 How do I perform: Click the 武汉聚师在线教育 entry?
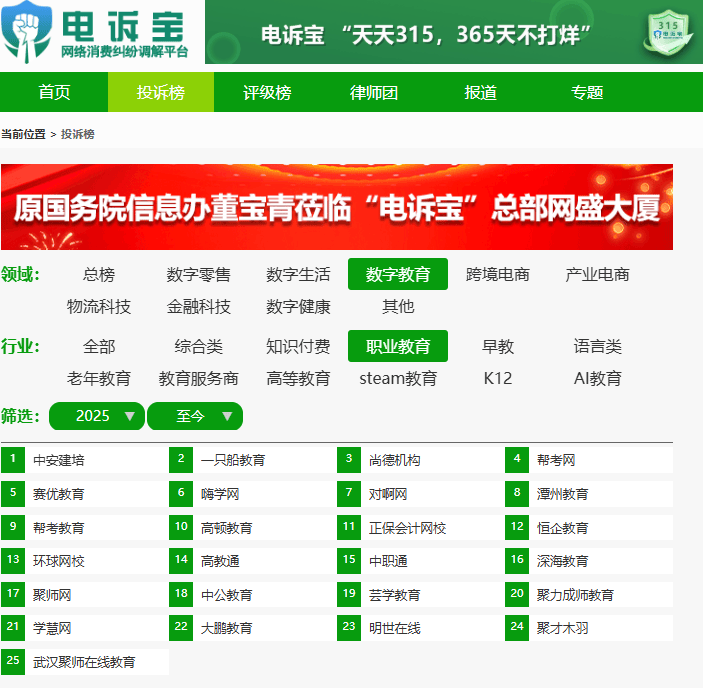[x=84, y=662]
